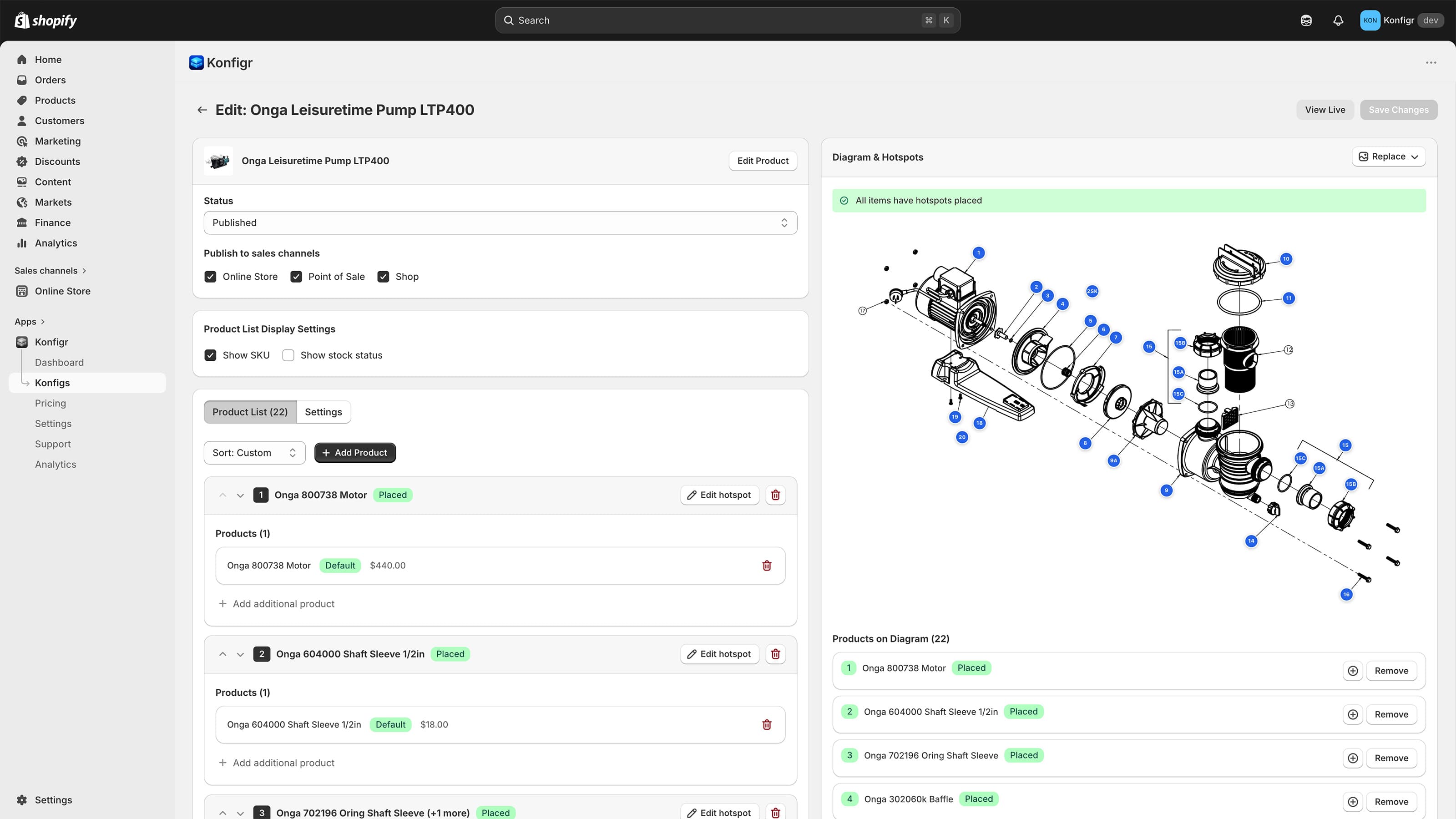This screenshot has width=1456, height=819.
Task: Open the three-dot more actions menu
Action: coord(1431,63)
